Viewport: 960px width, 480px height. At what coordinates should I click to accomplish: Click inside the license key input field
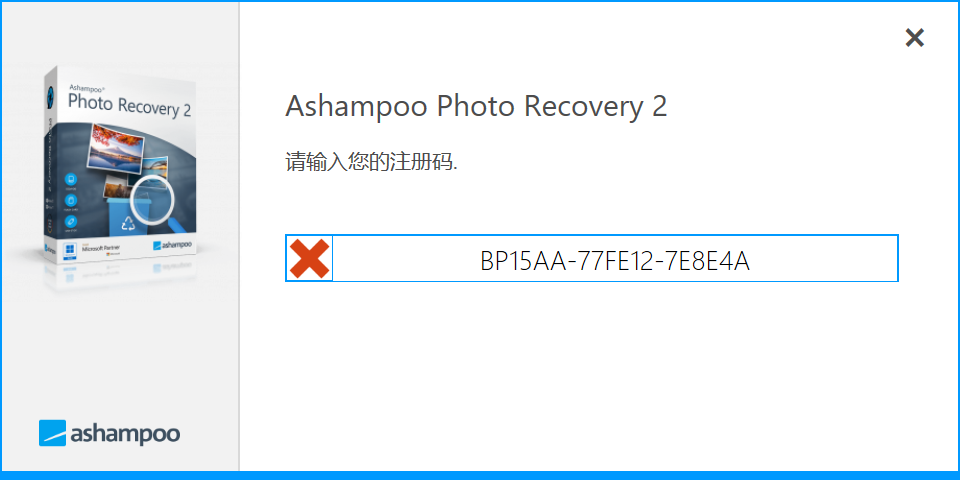tap(591, 258)
